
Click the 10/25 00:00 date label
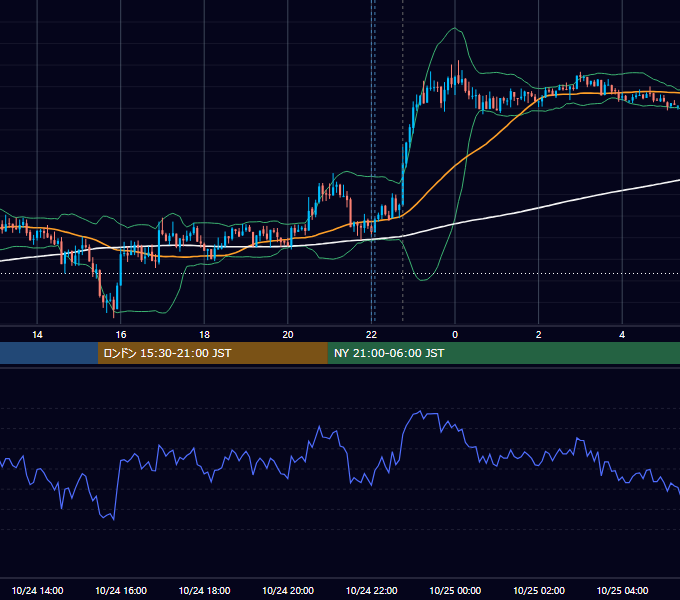455,590
